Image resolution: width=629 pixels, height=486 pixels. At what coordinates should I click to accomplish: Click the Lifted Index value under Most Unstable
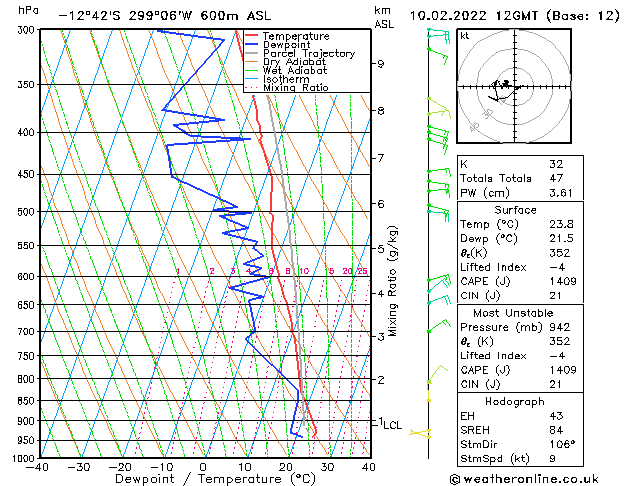pyautogui.click(x=558, y=356)
